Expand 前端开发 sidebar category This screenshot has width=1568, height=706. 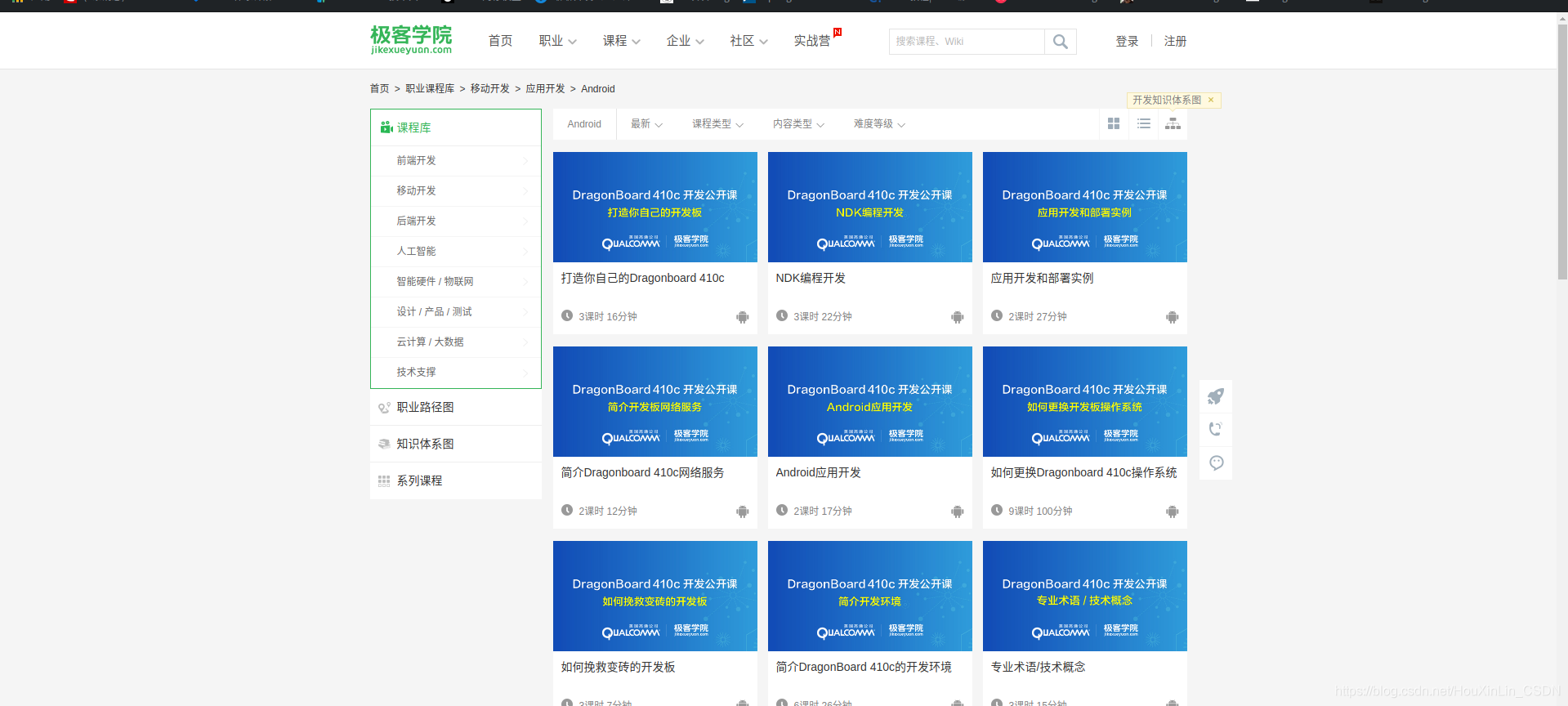(456, 161)
